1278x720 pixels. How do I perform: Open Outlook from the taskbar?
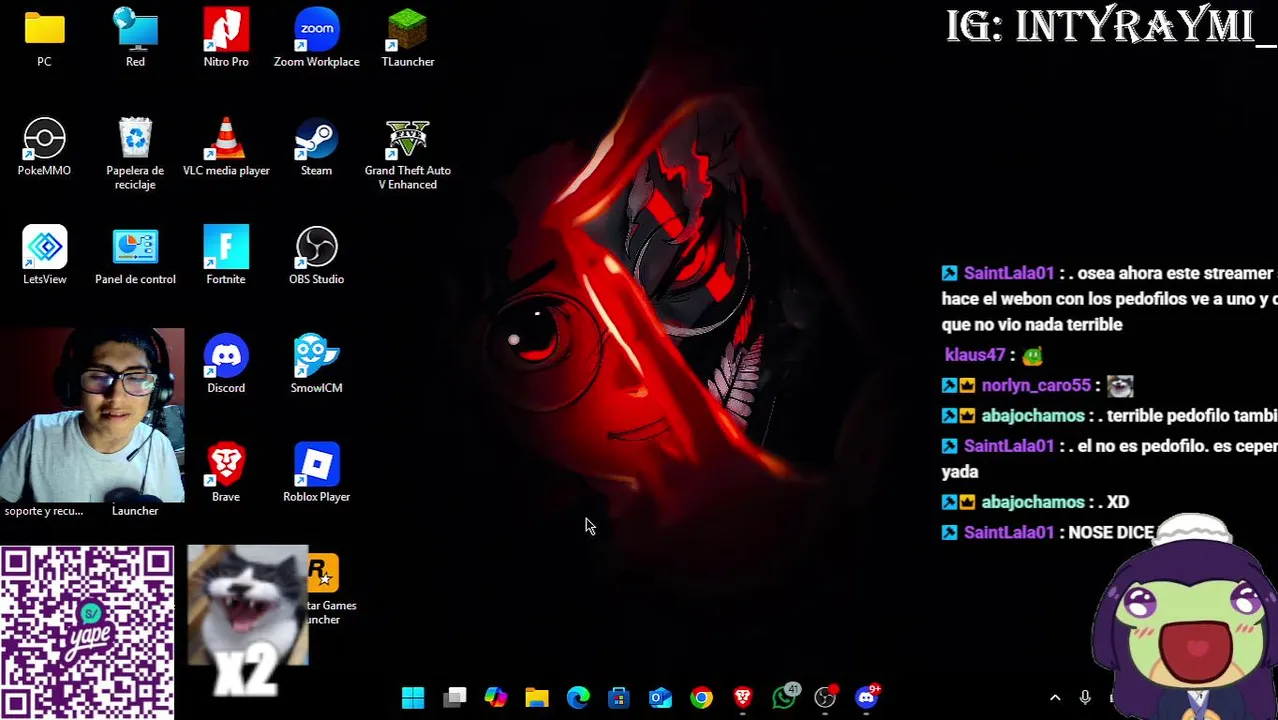tap(660, 697)
